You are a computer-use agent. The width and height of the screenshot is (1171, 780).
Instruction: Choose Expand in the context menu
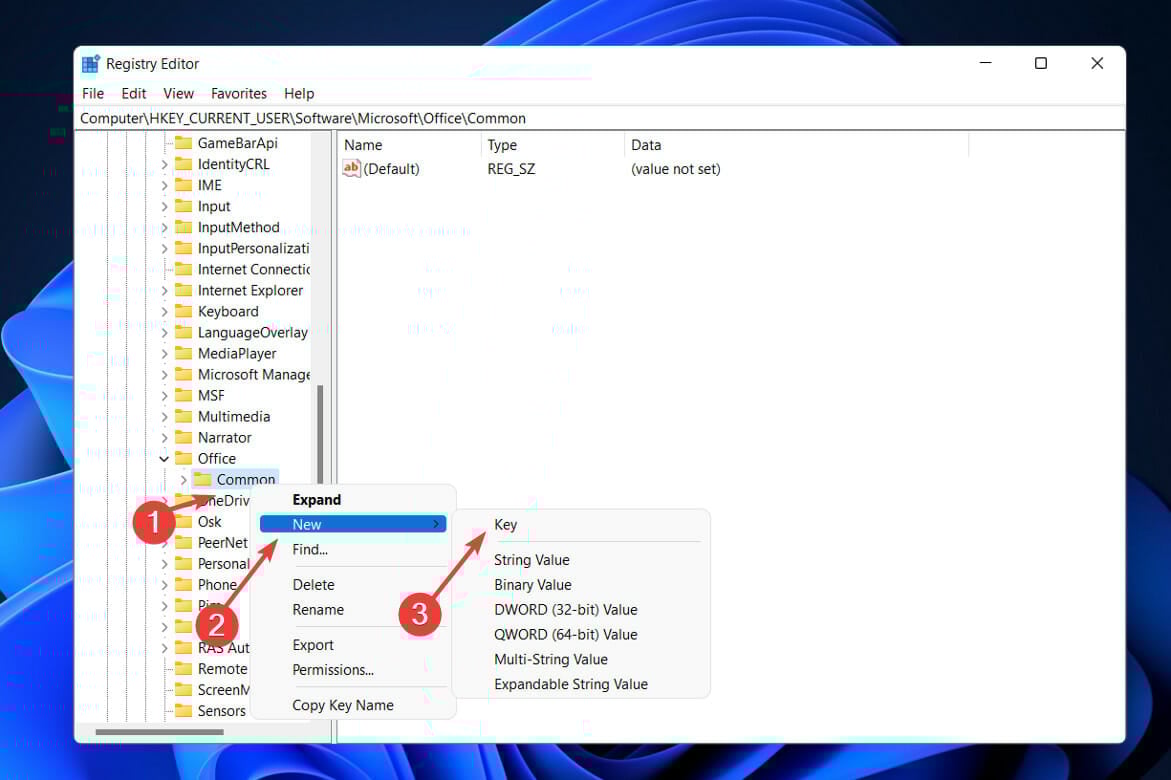coord(352,500)
